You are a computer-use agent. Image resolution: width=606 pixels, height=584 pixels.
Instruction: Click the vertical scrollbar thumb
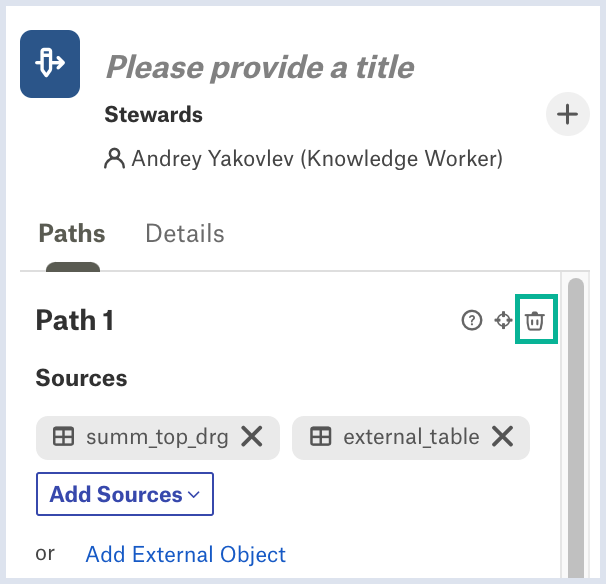576,427
